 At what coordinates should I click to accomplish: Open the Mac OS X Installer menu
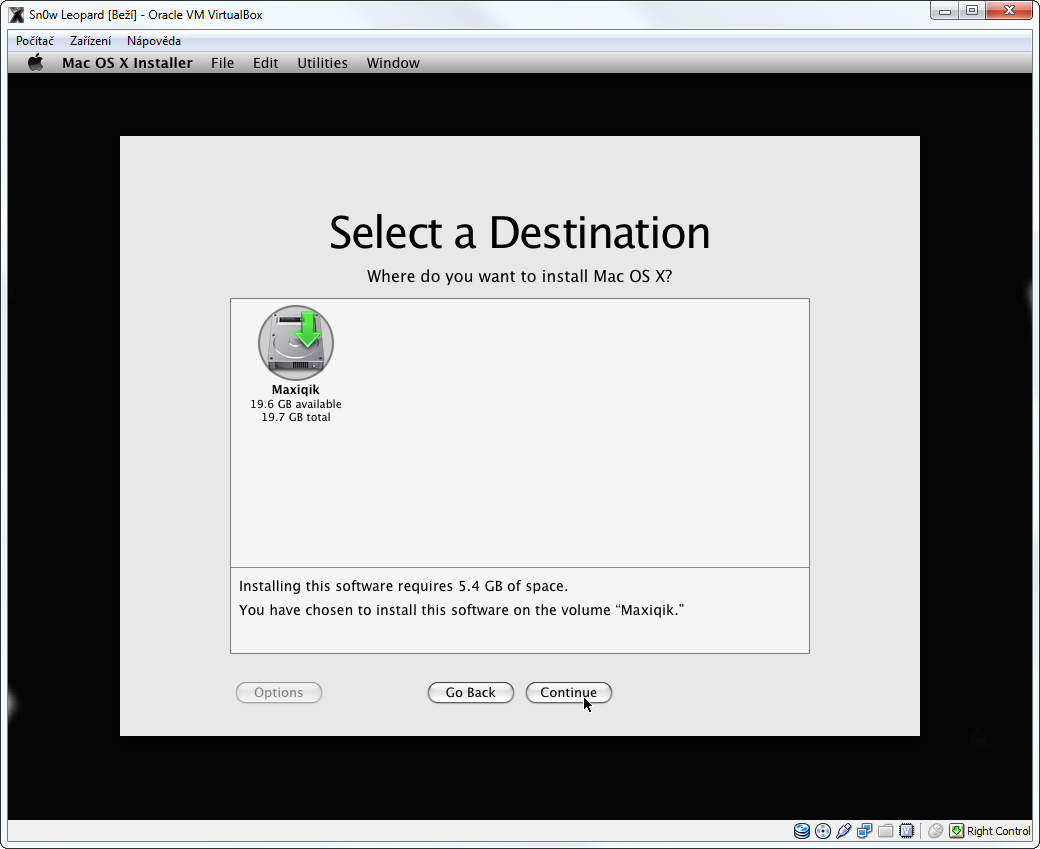[x=127, y=62]
